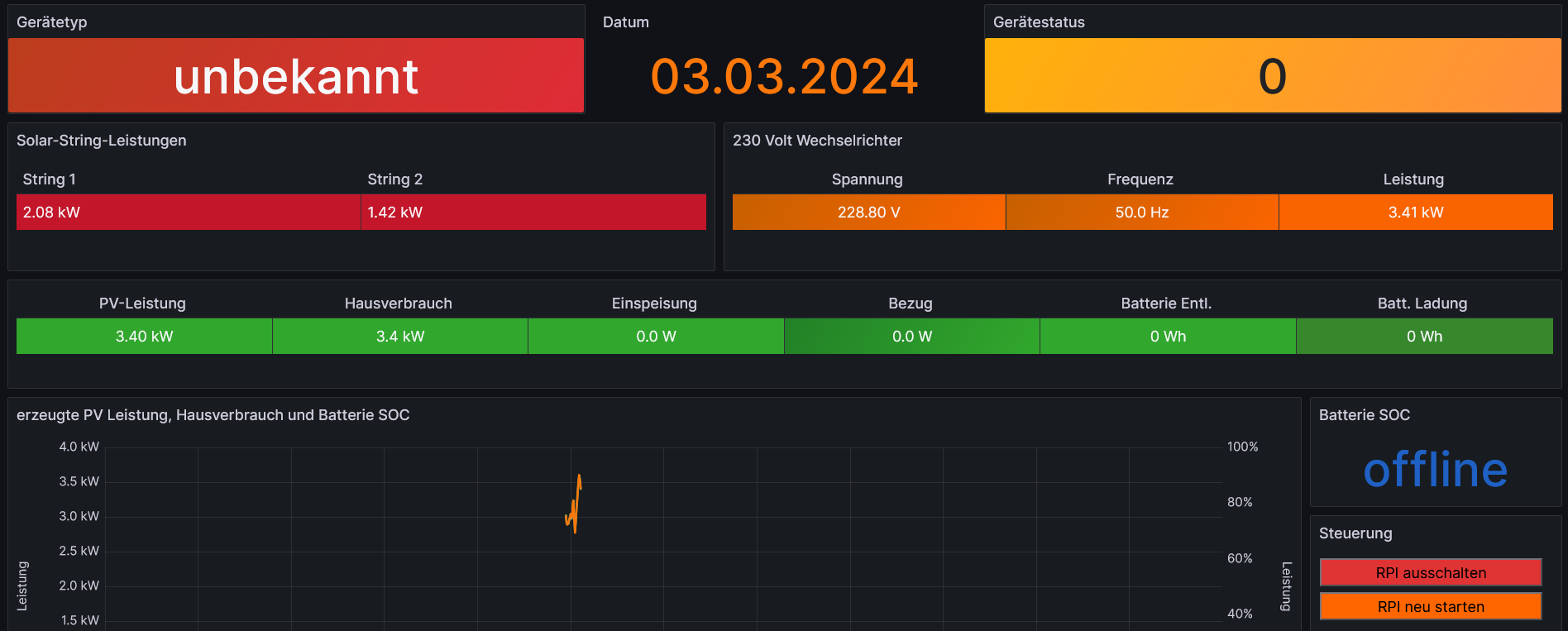The height and width of the screenshot is (631, 1568).
Task: Select the Spannung value 228.80 V
Action: coord(868,213)
